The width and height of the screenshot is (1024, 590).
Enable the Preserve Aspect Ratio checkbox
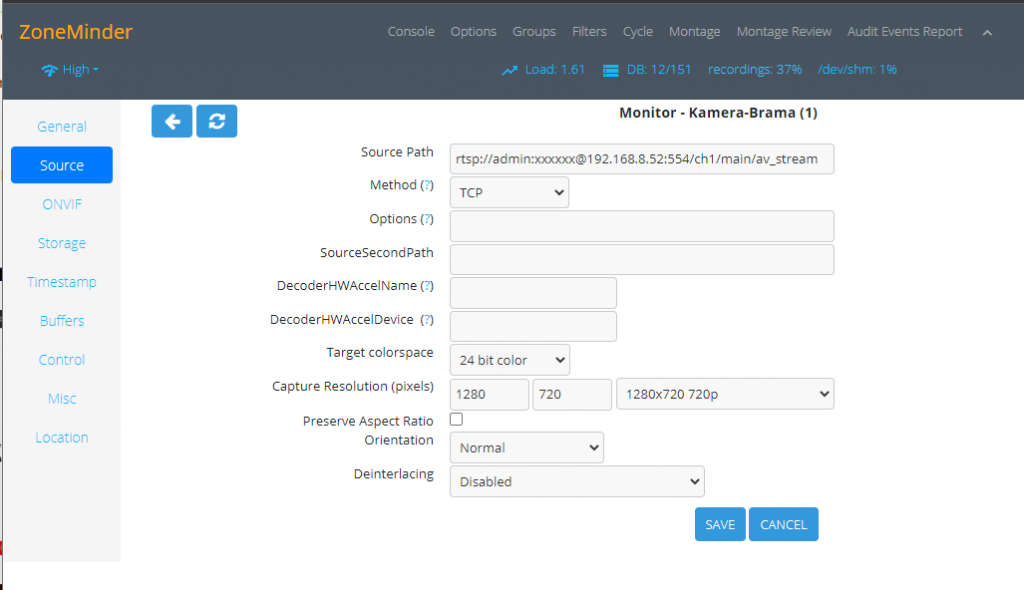457,420
